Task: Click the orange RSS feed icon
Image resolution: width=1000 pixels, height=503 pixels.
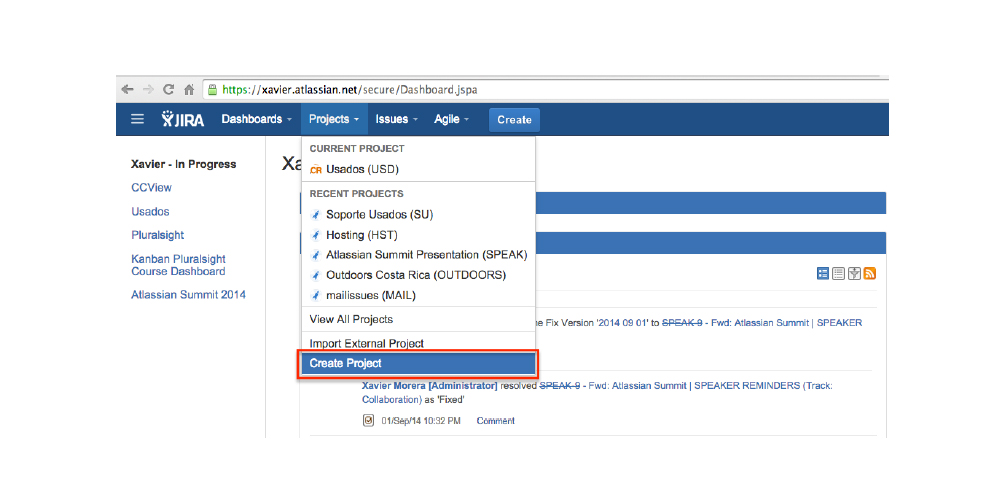Action: tap(869, 273)
